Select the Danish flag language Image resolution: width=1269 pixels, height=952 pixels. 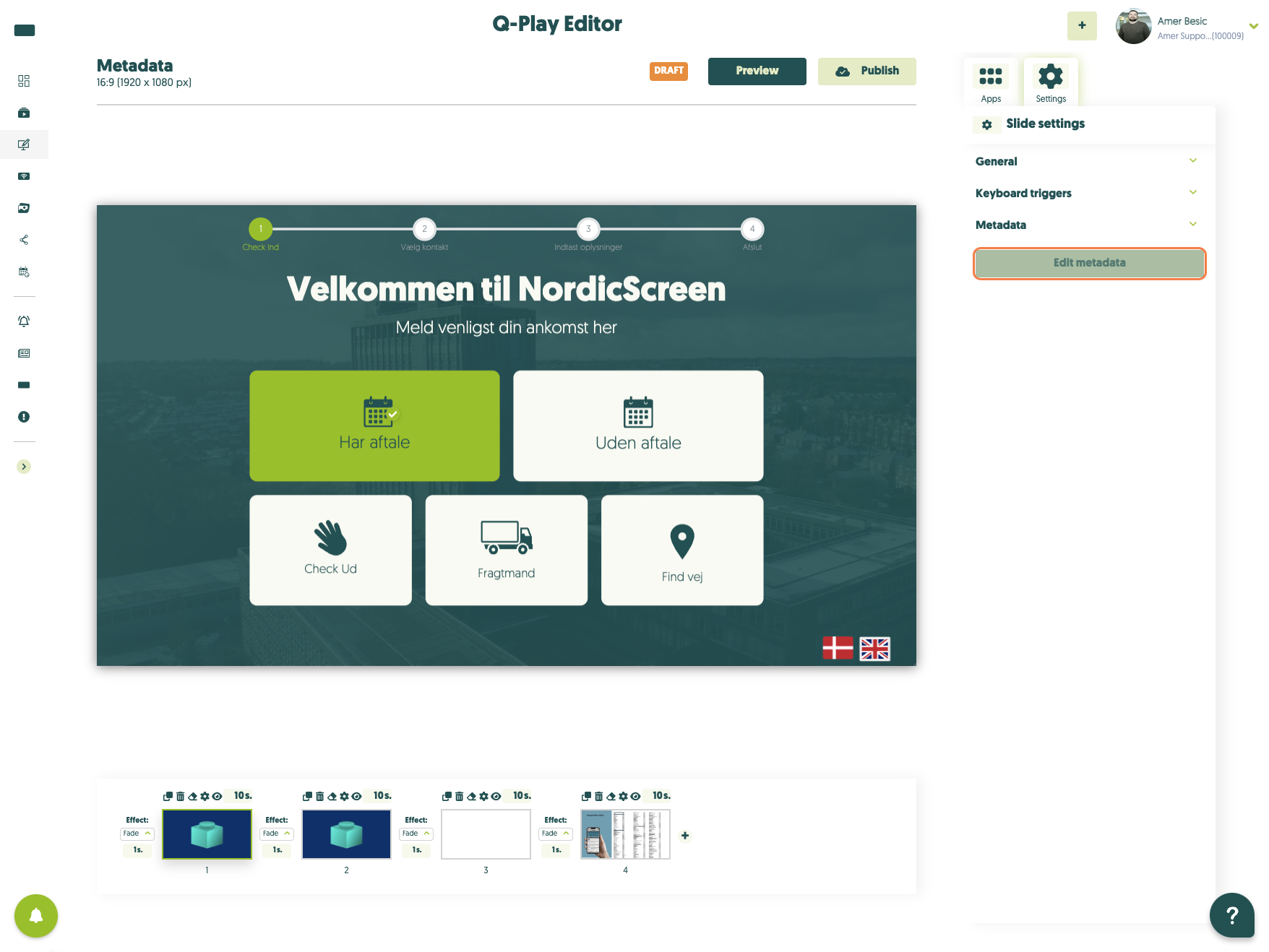click(x=838, y=648)
